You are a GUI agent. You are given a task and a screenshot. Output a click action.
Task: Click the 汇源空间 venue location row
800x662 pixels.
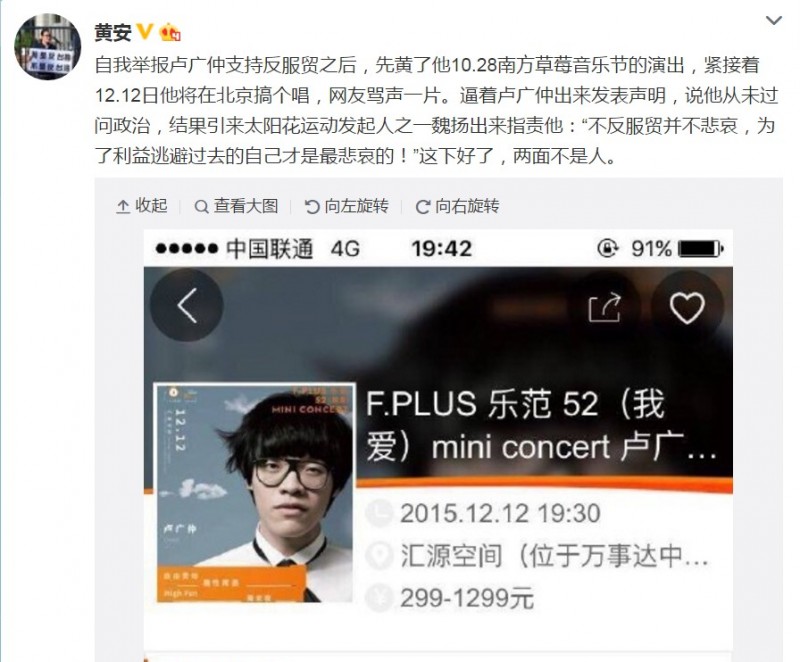coord(538,555)
